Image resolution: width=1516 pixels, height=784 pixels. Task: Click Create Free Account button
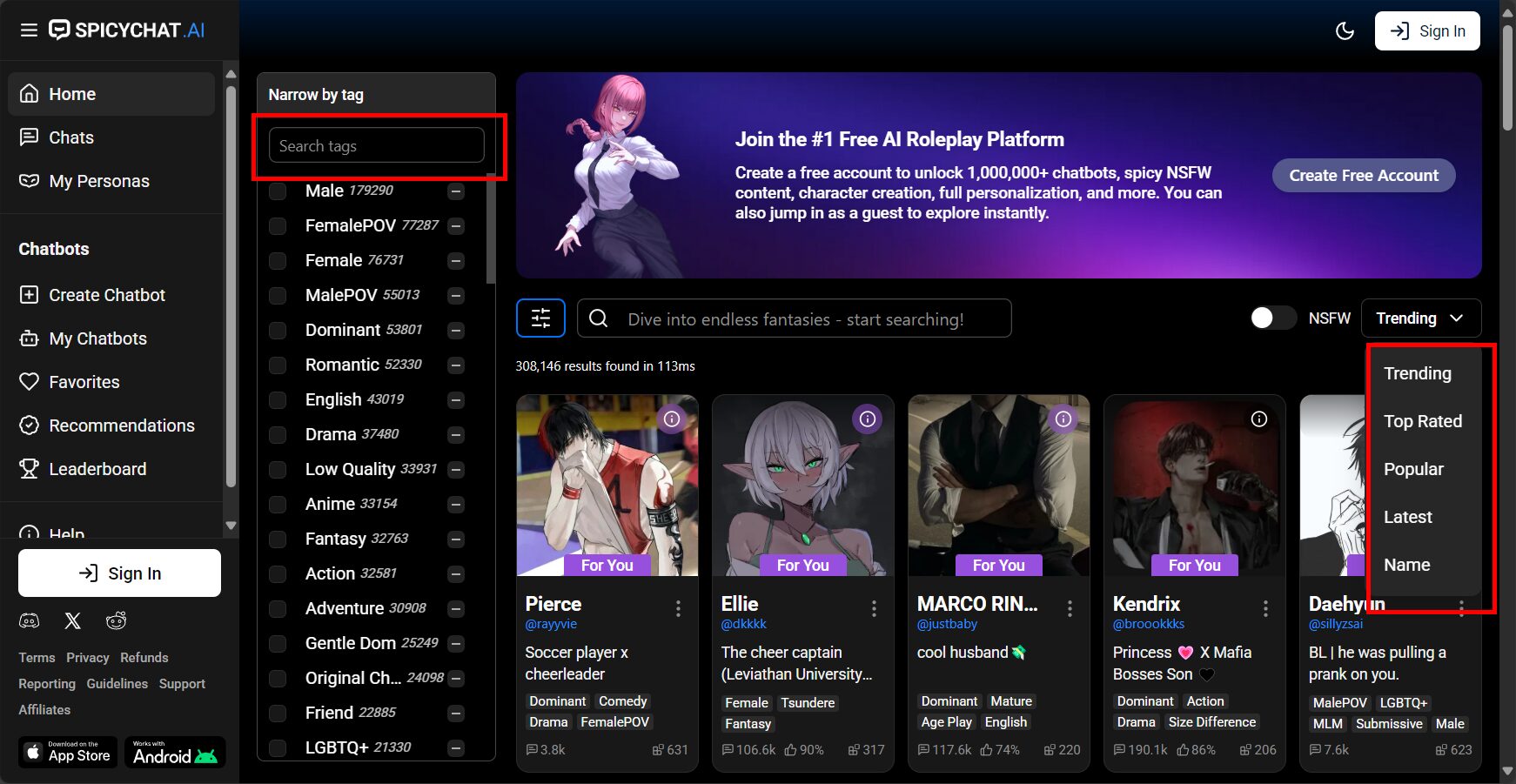point(1364,175)
